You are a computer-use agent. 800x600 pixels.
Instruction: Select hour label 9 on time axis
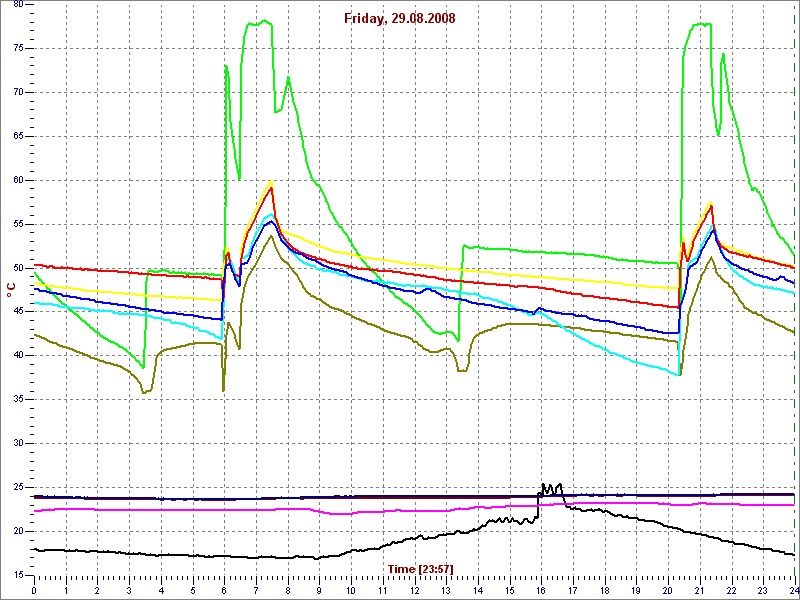(319, 592)
